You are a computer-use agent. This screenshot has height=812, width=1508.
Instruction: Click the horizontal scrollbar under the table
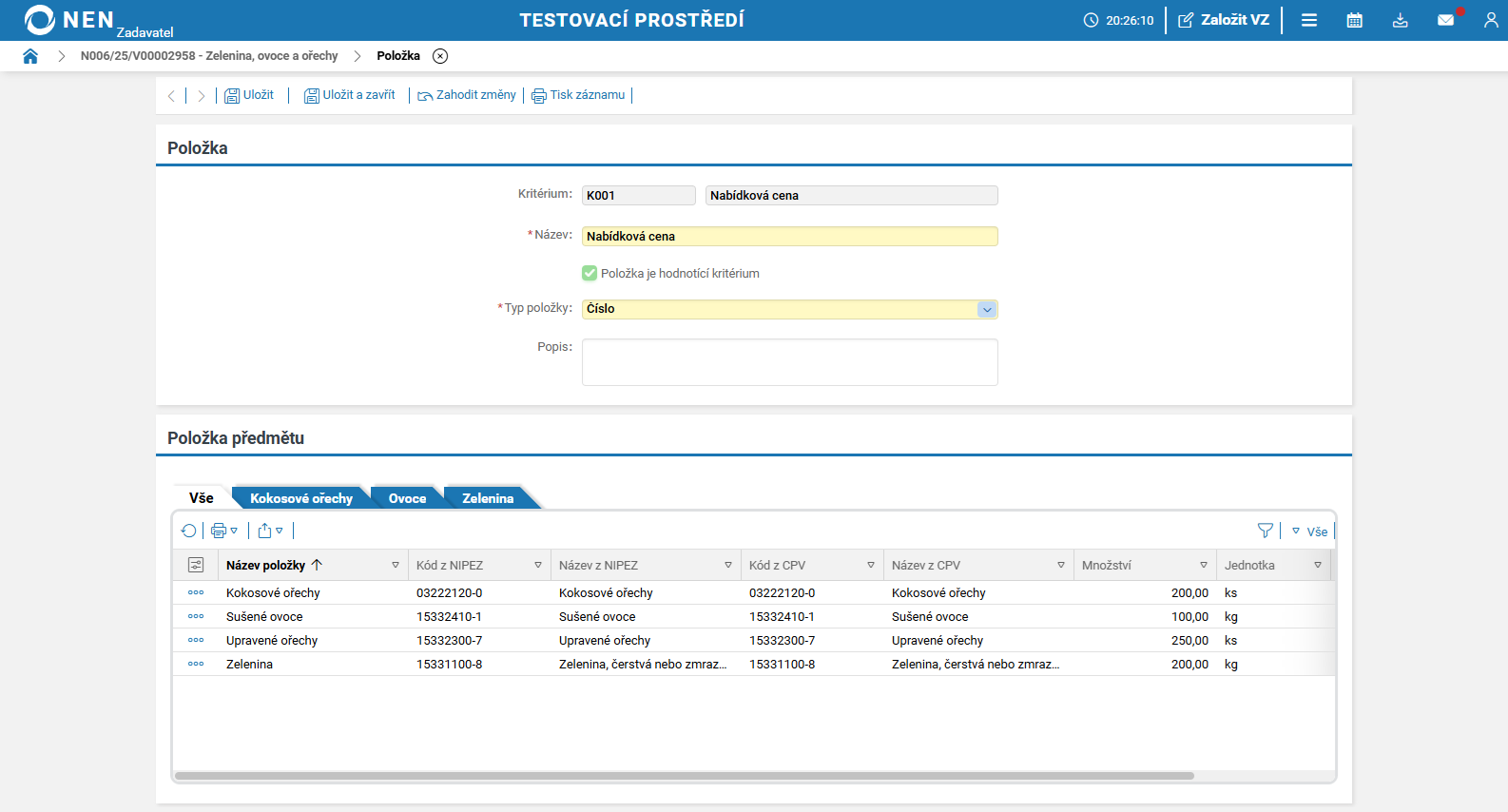pos(685,776)
